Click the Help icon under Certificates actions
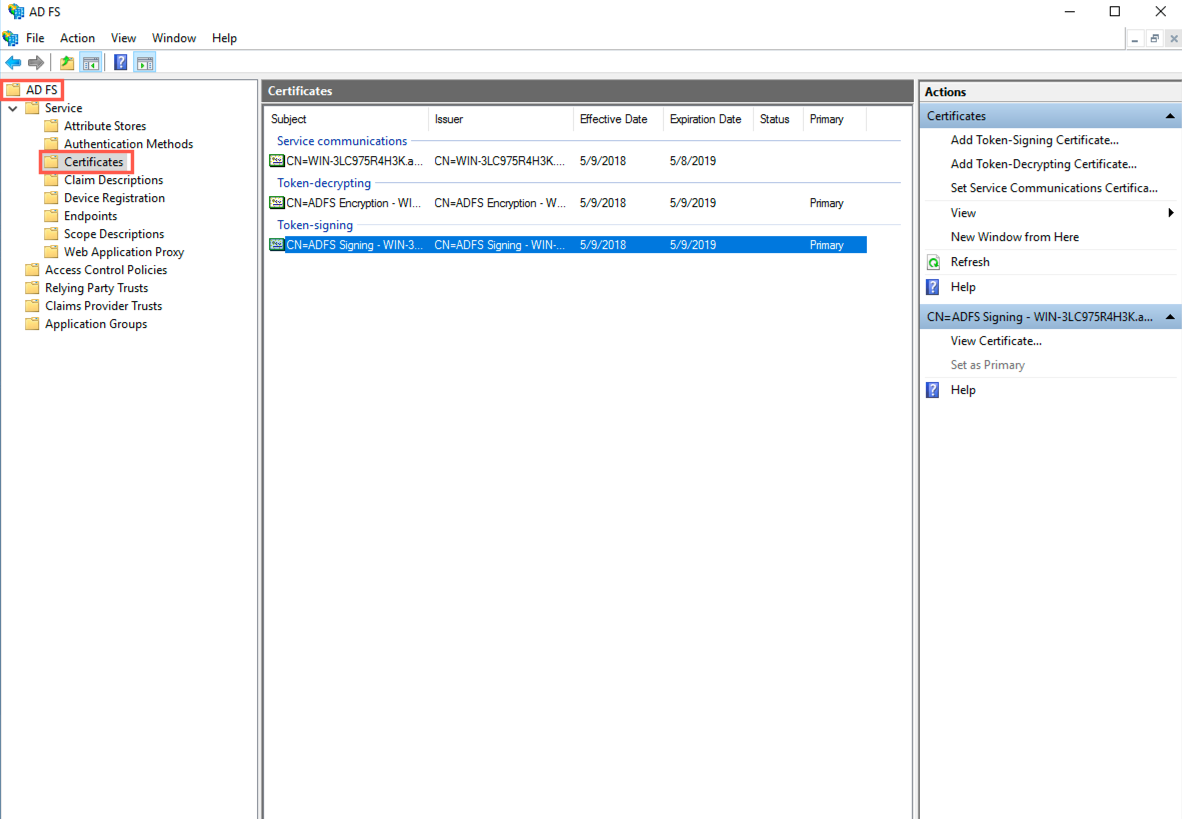Screen dimensions: 1182x819 [932, 287]
